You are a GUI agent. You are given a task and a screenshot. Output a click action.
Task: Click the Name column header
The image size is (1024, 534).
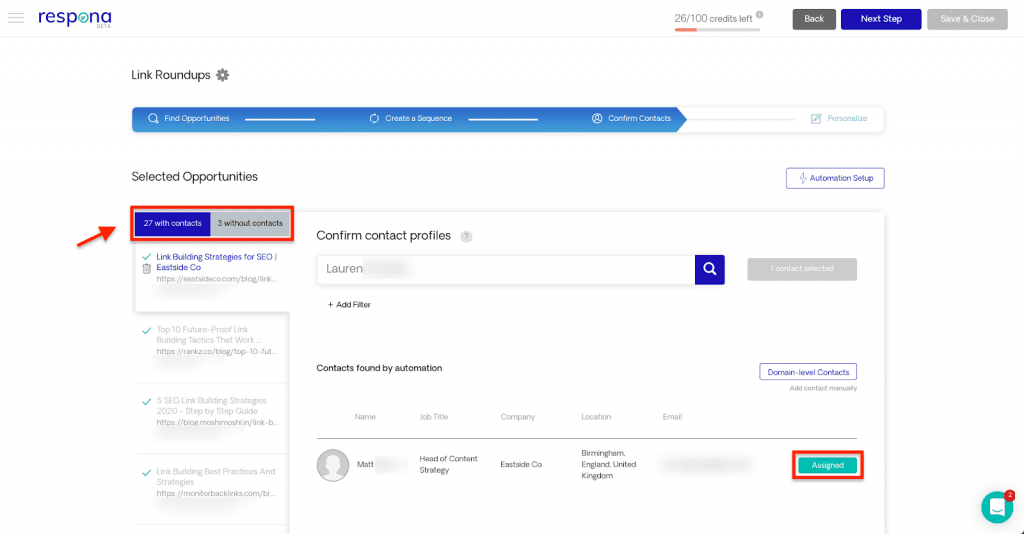(x=365, y=417)
